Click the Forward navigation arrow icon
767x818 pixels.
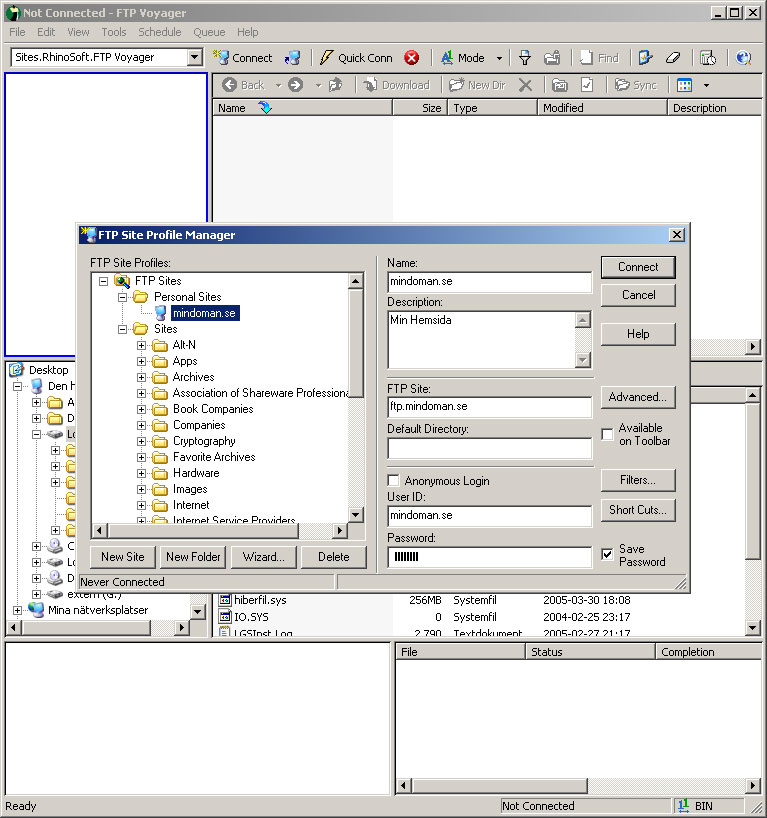coord(295,85)
